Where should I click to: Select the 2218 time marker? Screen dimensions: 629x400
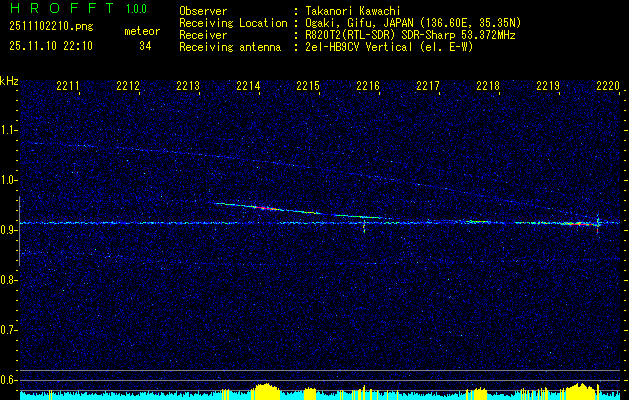coord(488,87)
